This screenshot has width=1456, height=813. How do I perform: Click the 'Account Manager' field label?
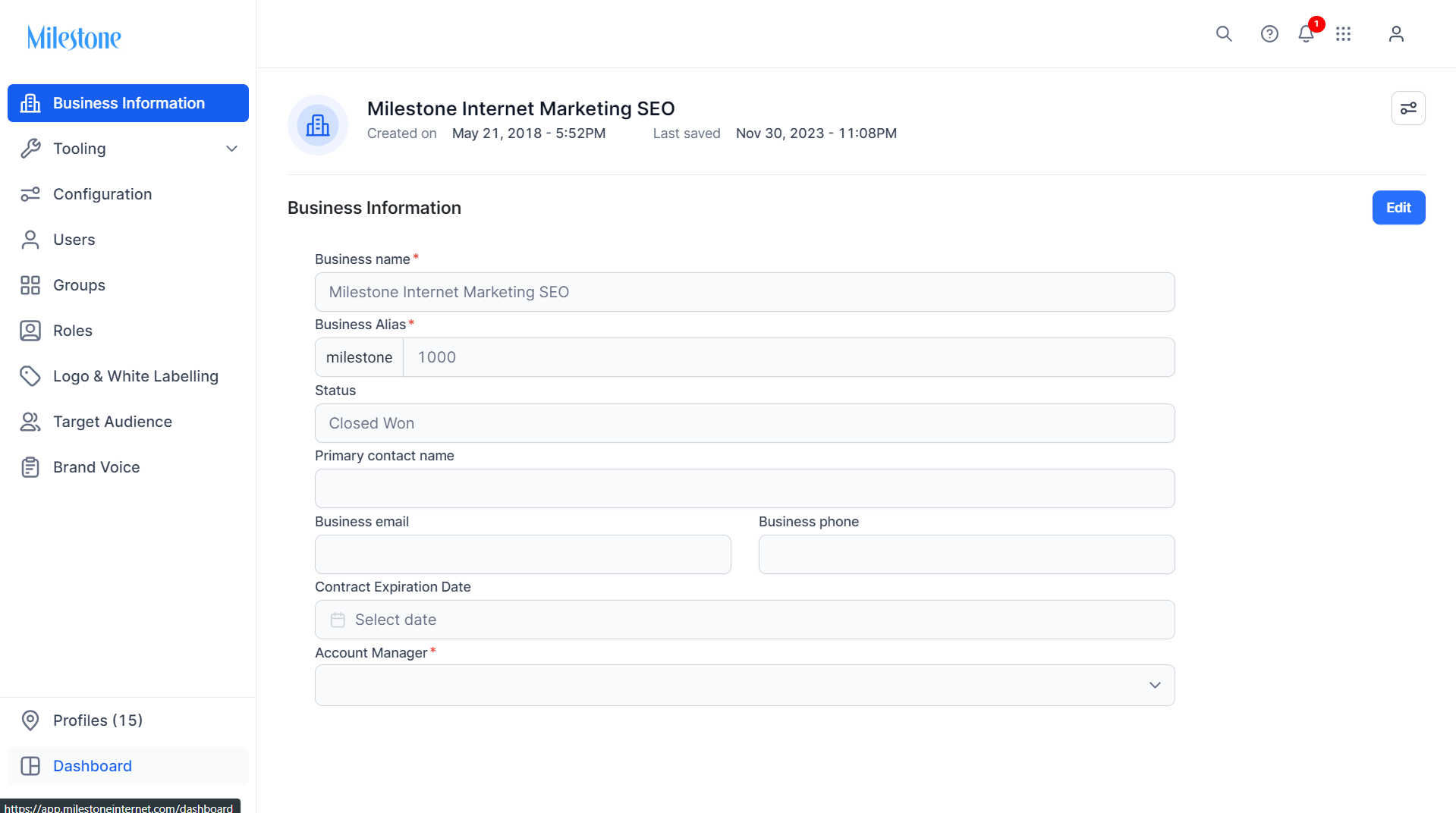tap(371, 653)
